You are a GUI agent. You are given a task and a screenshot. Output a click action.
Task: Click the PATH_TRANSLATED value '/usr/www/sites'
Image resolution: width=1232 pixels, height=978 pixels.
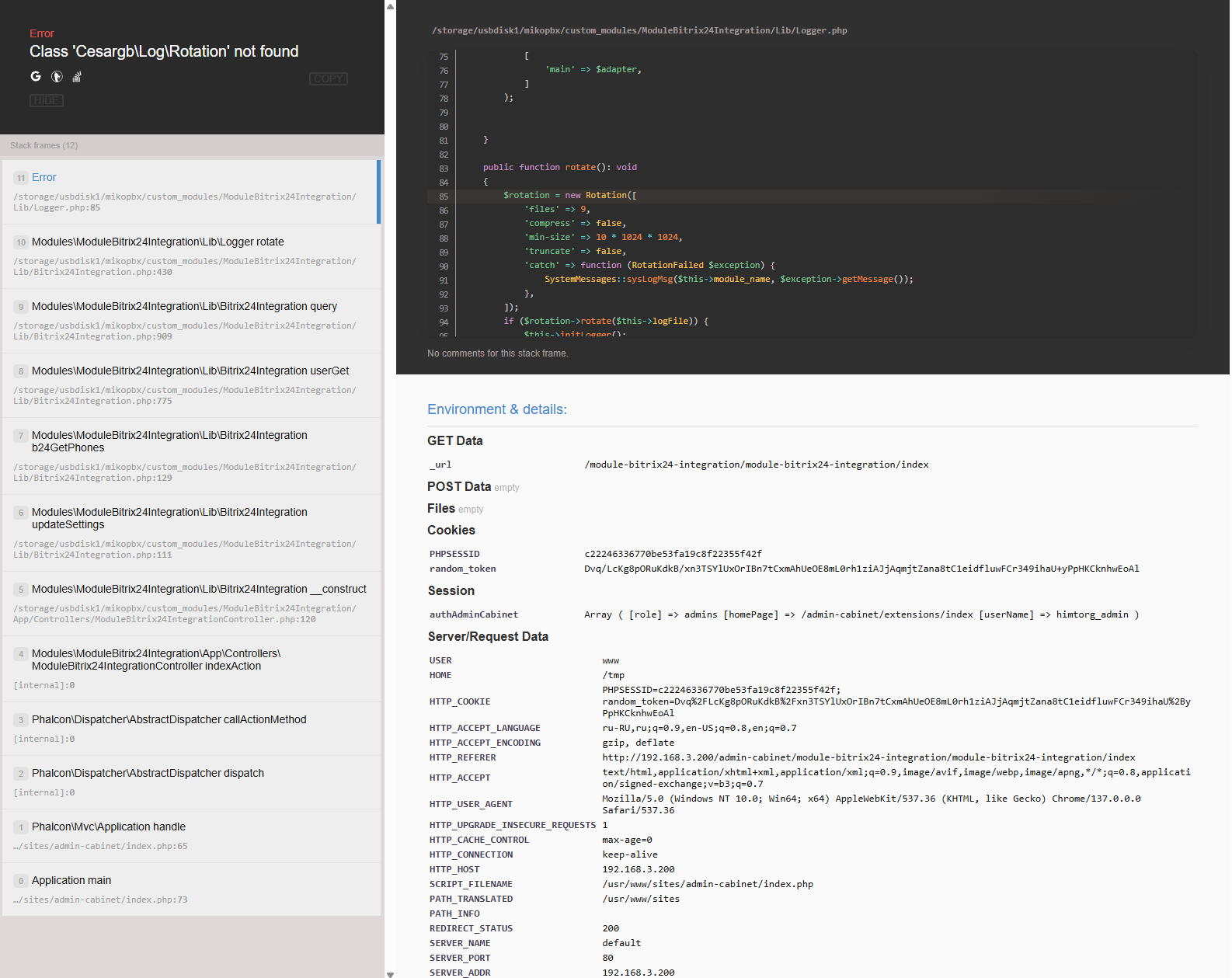tap(641, 899)
